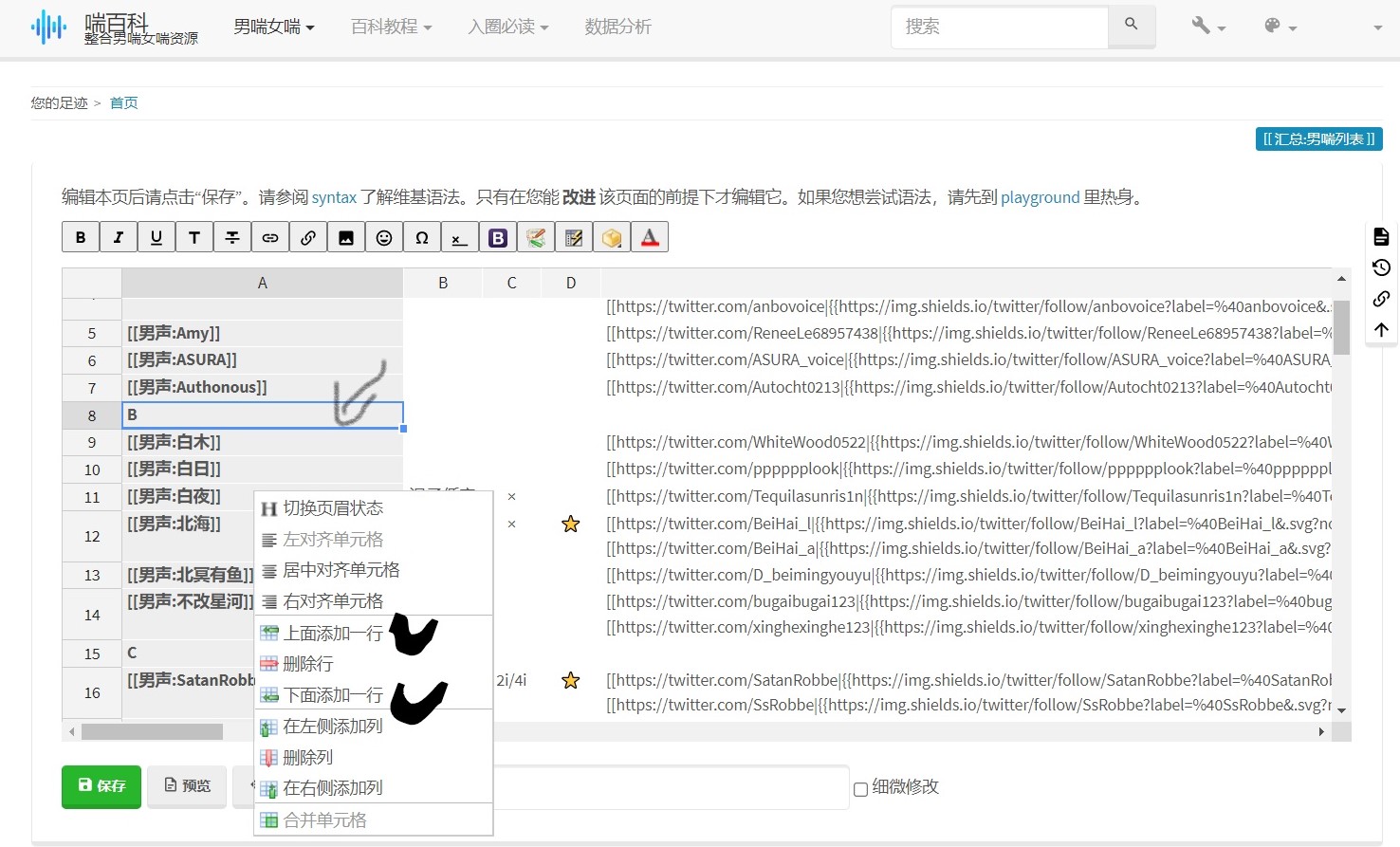Image resolution: width=1400 pixels, height=847 pixels.
Task: Tick the 细微修改 checkbox
Action: (860, 788)
